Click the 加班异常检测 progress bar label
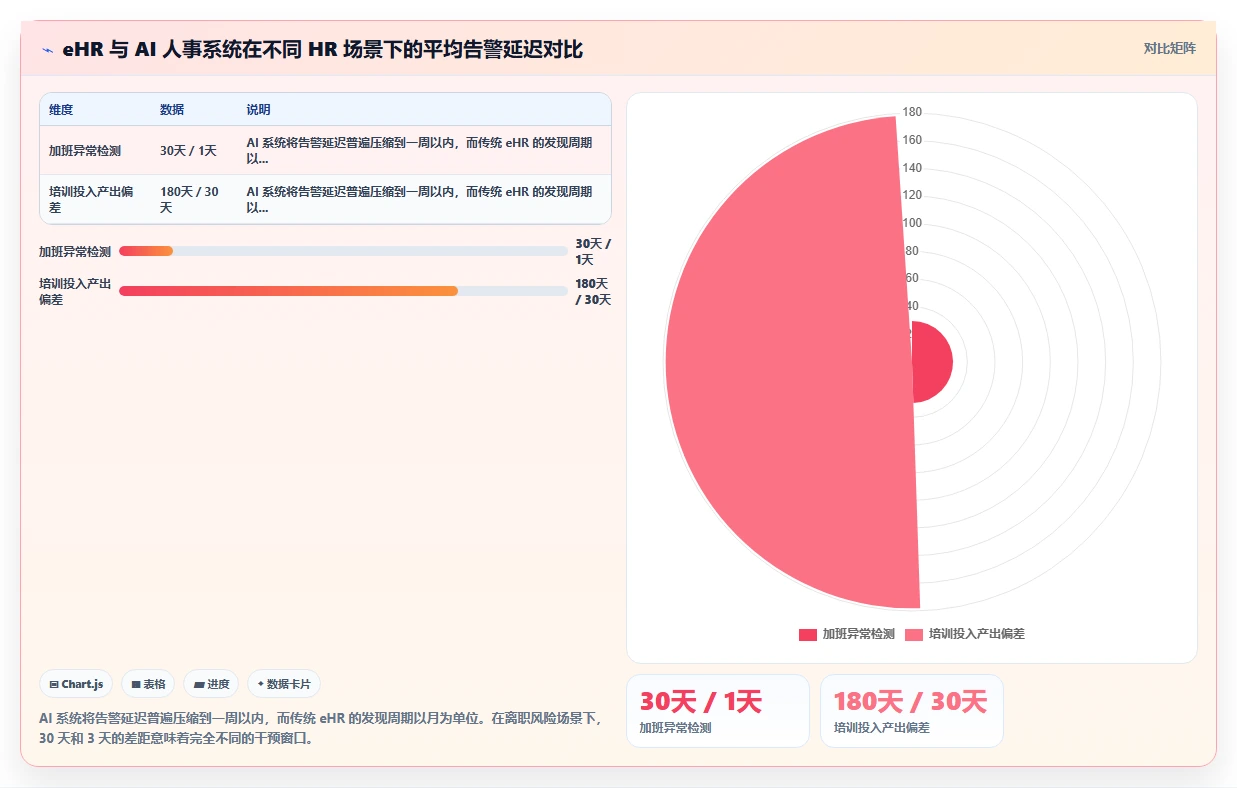The width and height of the screenshot is (1237, 788). click(75, 252)
